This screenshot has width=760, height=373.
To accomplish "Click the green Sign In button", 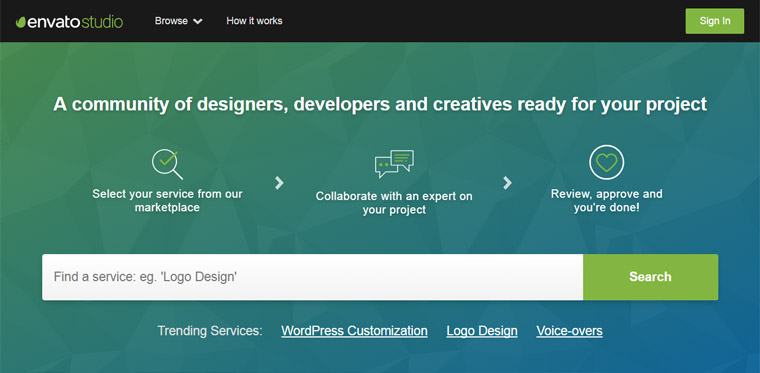I will (x=714, y=21).
